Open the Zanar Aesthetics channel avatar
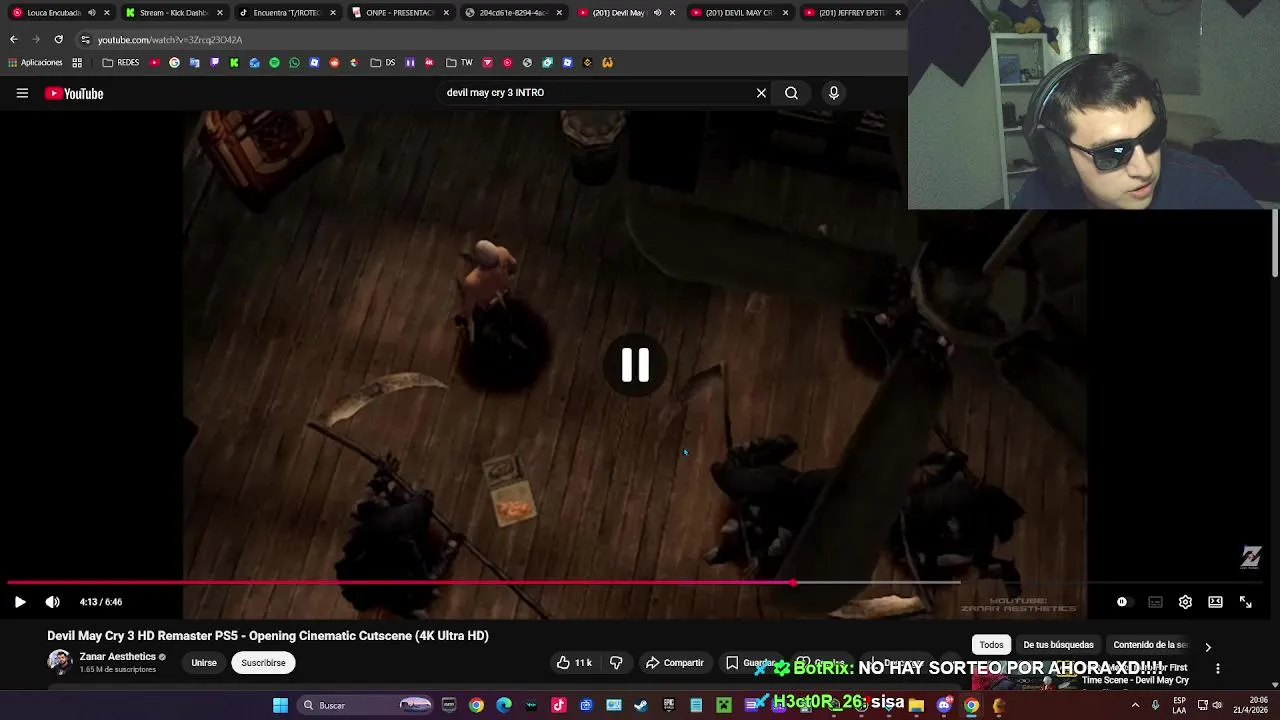Image resolution: width=1280 pixels, height=720 pixels. [x=60, y=662]
